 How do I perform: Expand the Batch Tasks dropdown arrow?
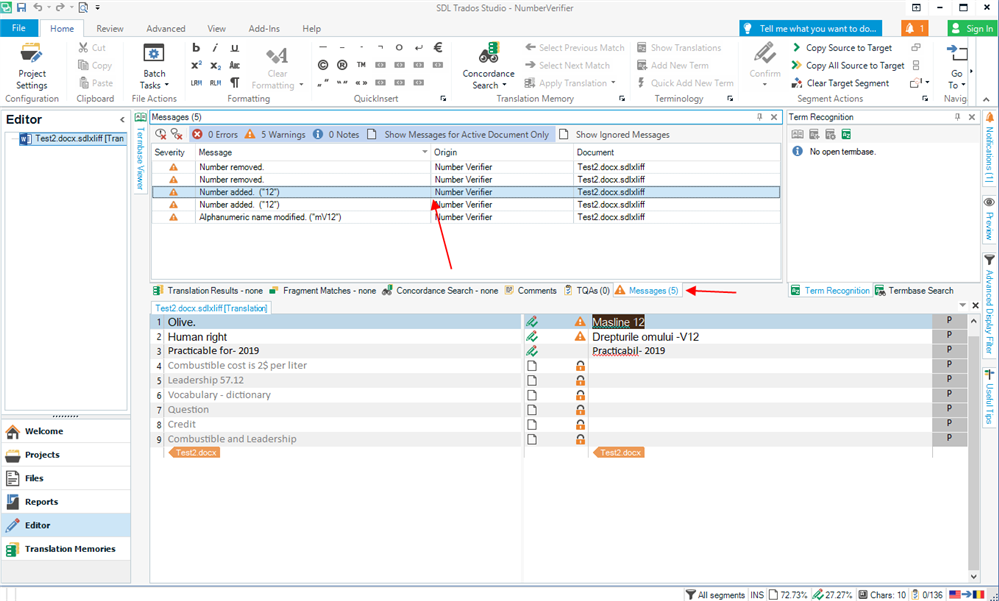coord(167,85)
